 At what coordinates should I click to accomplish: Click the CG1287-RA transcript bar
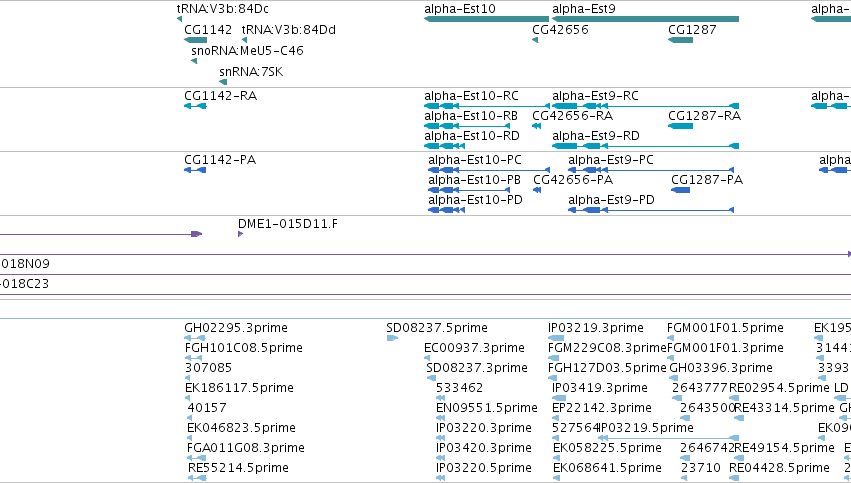[x=681, y=126]
